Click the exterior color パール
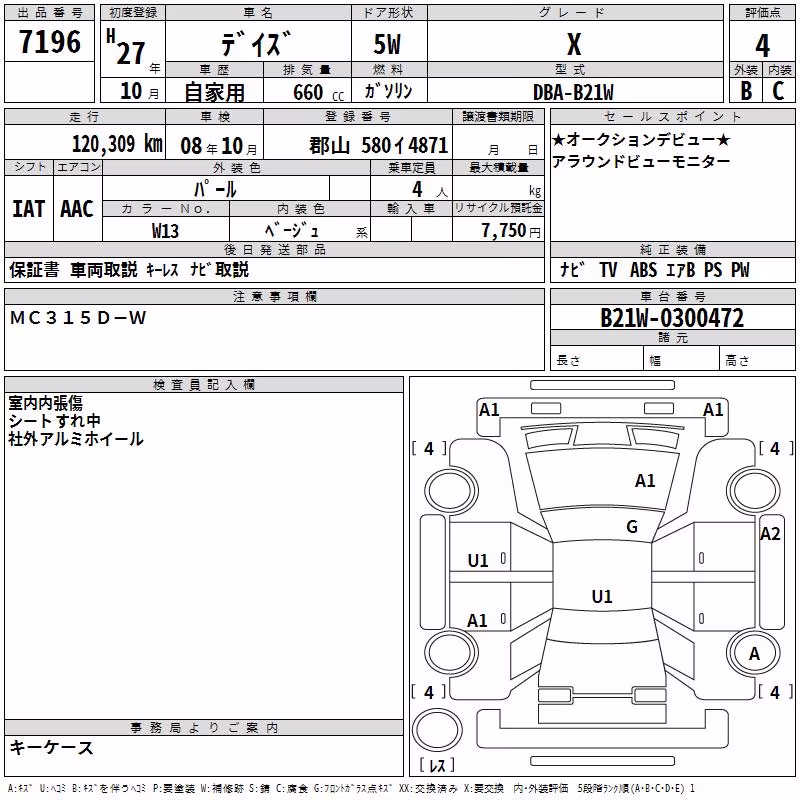The height and width of the screenshot is (800, 800). tap(215, 189)
